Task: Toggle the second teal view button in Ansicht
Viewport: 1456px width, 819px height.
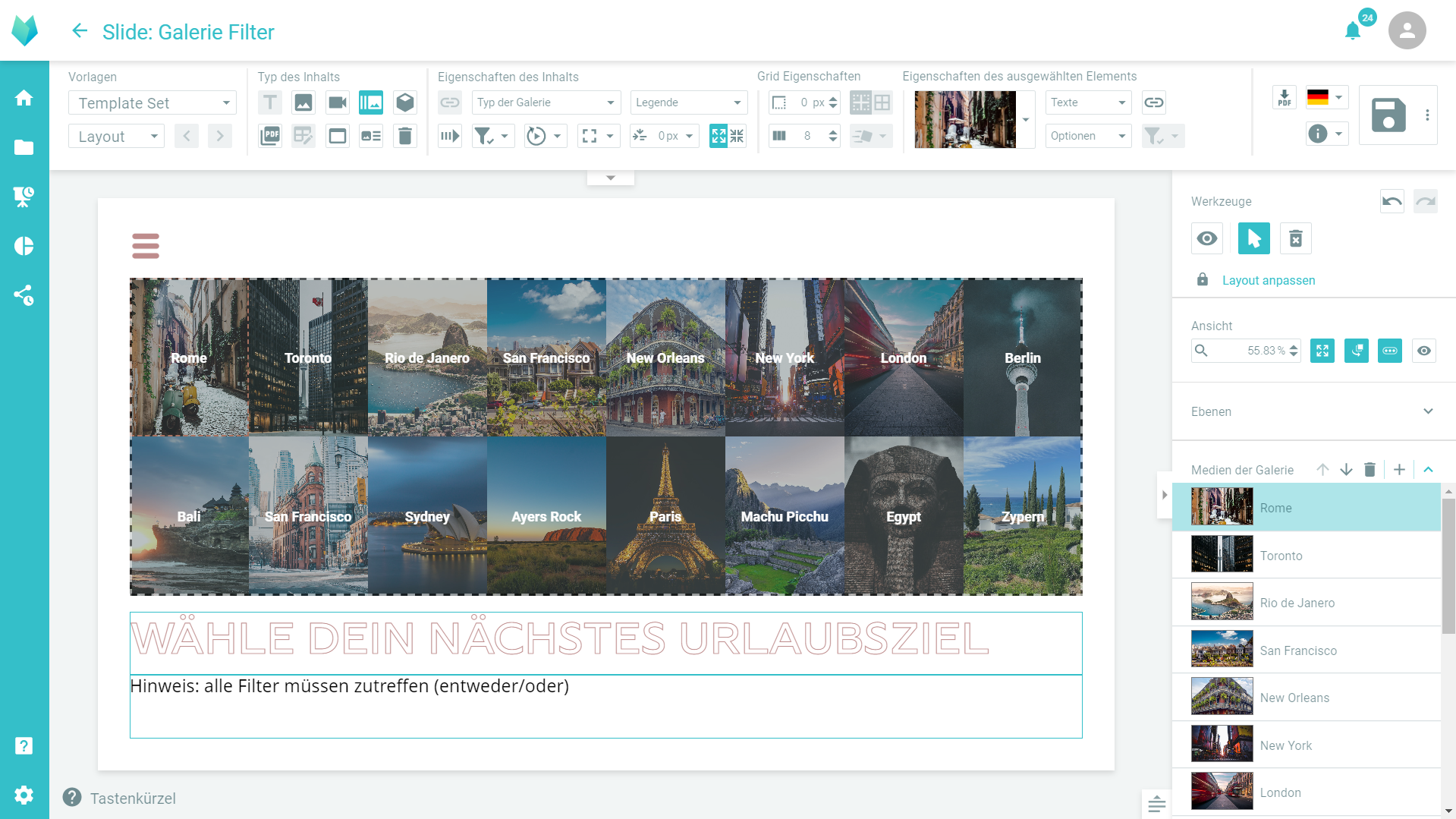Action: pos(1357,351)
